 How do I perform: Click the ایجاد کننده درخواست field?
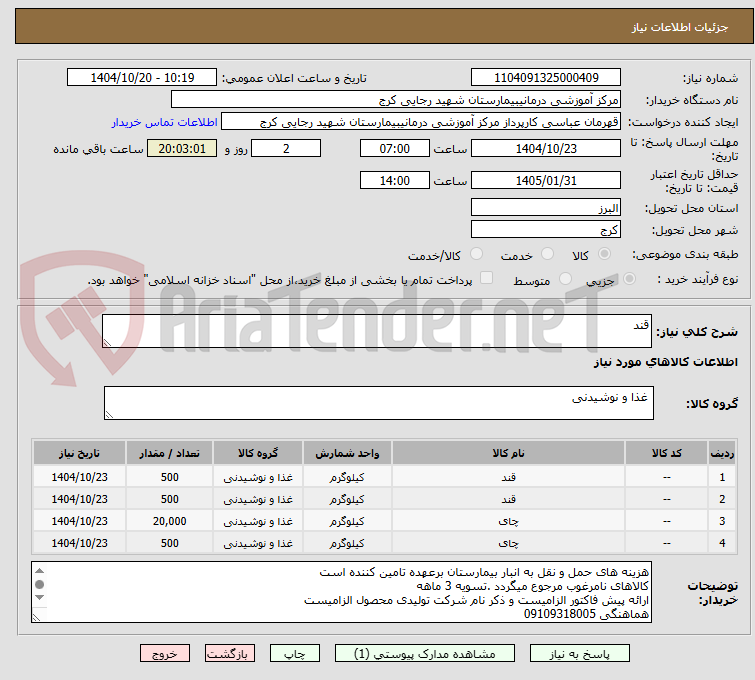[421, 122]
